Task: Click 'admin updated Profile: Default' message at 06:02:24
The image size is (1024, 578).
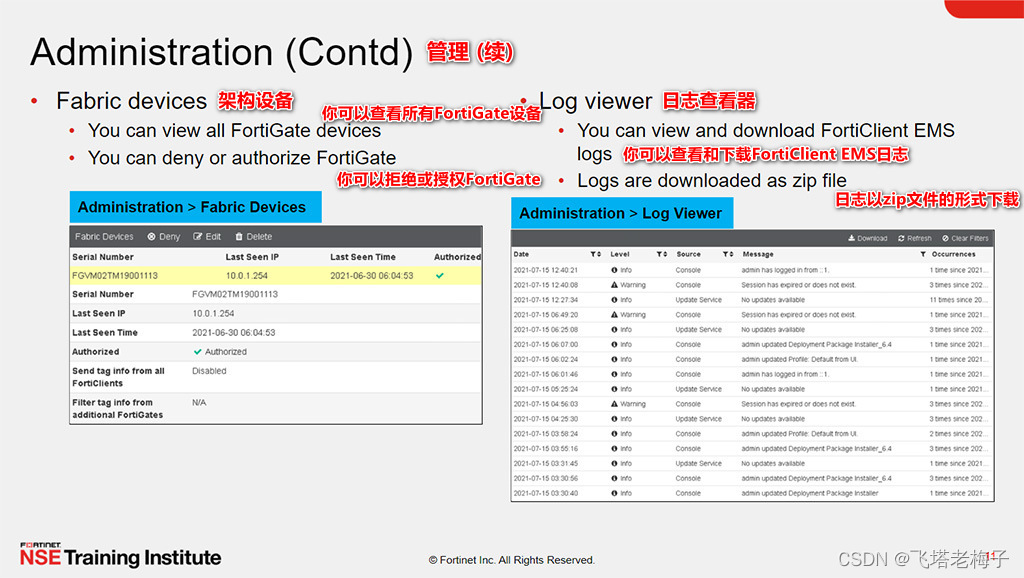Action: point(799,359)
